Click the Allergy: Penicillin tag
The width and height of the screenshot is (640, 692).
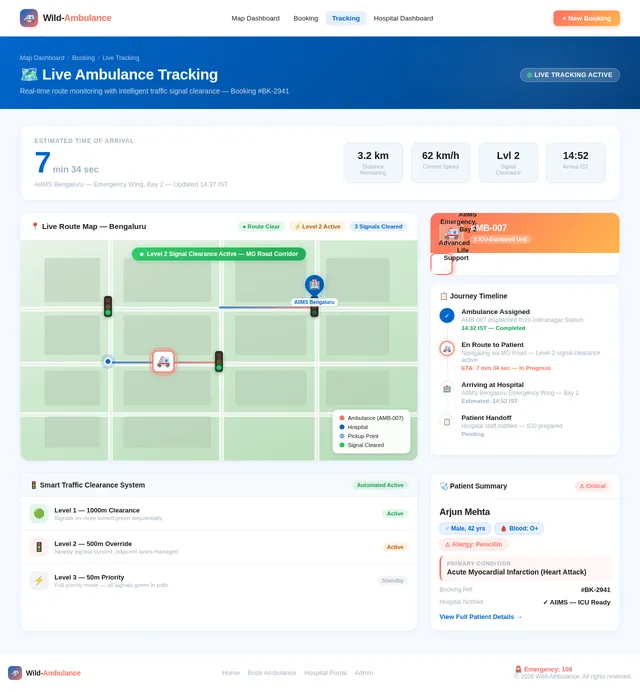(474, 545)
